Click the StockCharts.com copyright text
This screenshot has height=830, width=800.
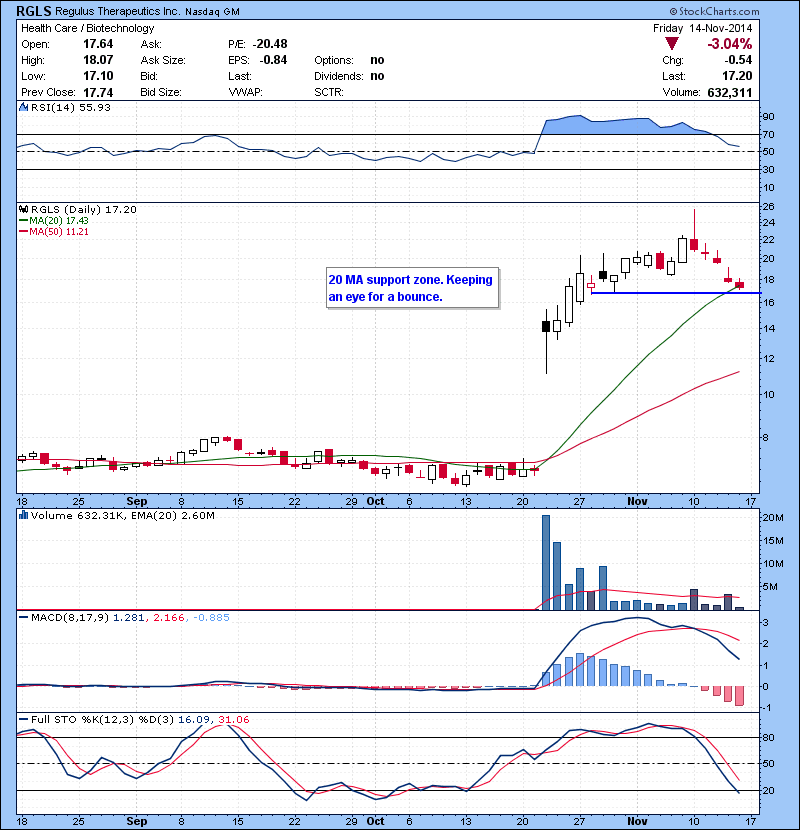(x=714, y=11)
